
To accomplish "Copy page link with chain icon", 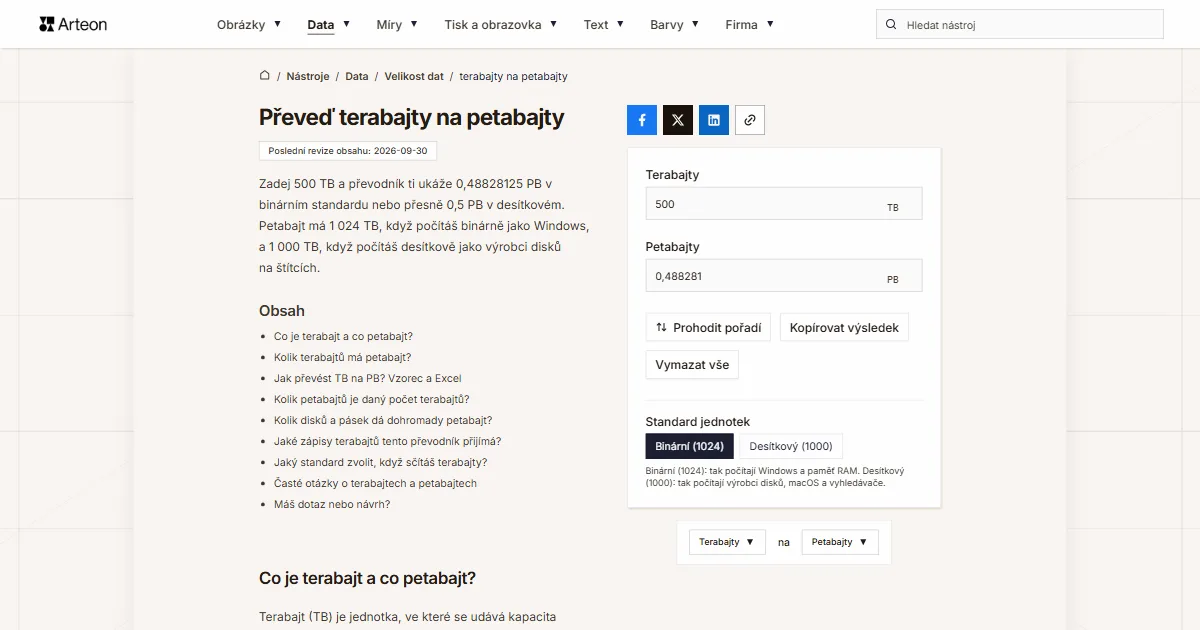I will point(750,120).
